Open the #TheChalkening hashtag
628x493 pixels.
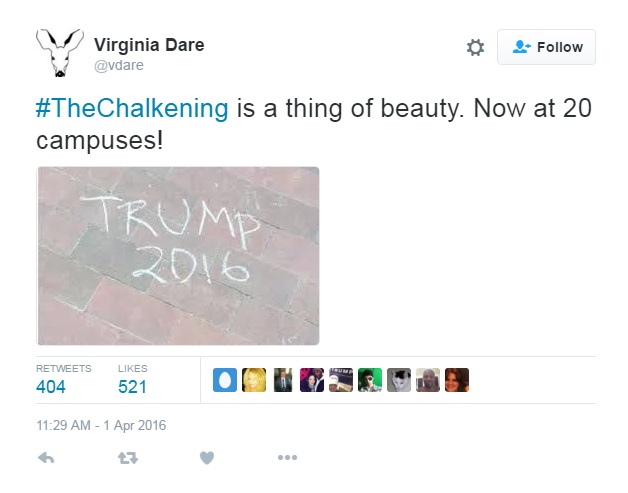(x=133, y=108)
